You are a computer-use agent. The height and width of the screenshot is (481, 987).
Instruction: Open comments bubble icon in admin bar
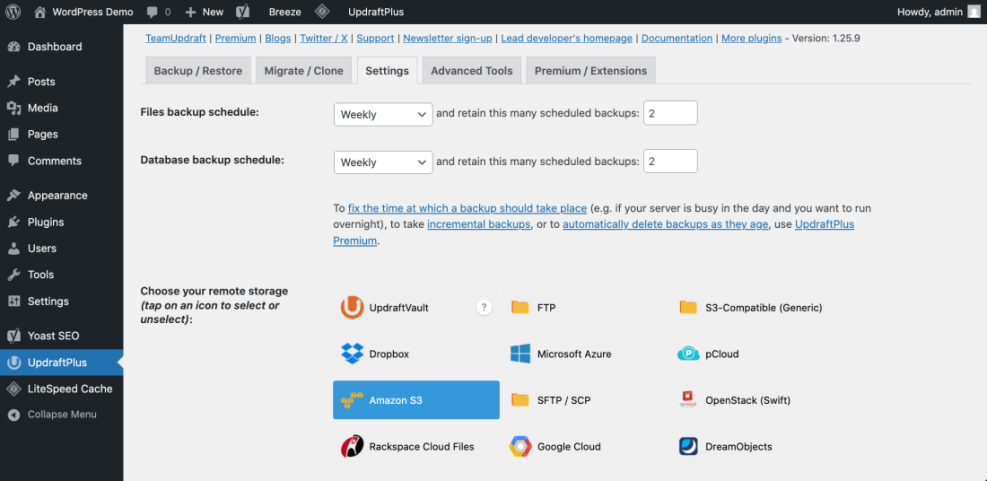tap(152, 11)
